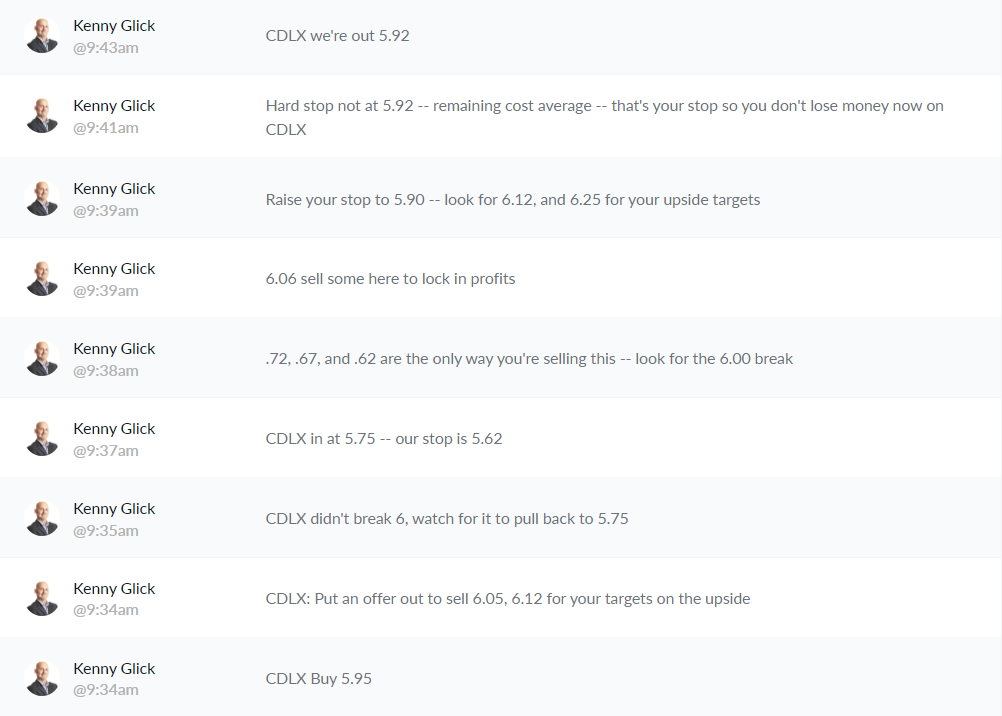Click the Kenny Glick name above @9:37am
The width and height of the screenshot is (1002, 716).
click(114, 429)
